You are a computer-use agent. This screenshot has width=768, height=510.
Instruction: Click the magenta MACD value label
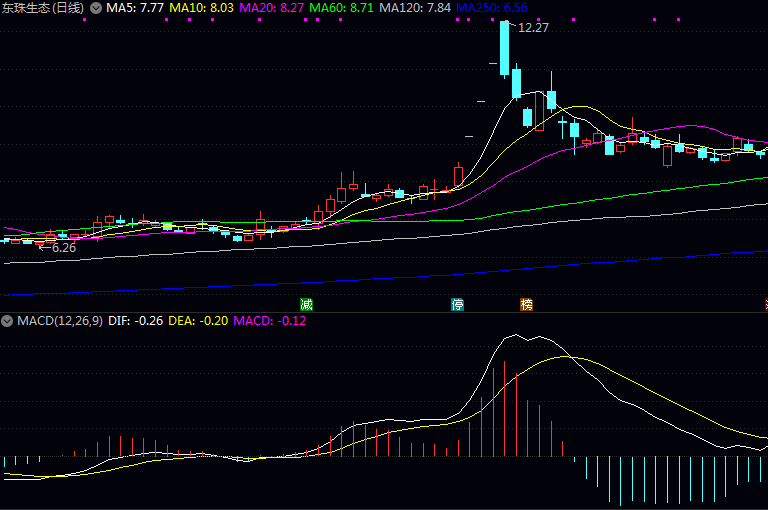pyautogui.click(x=269, y=321)
